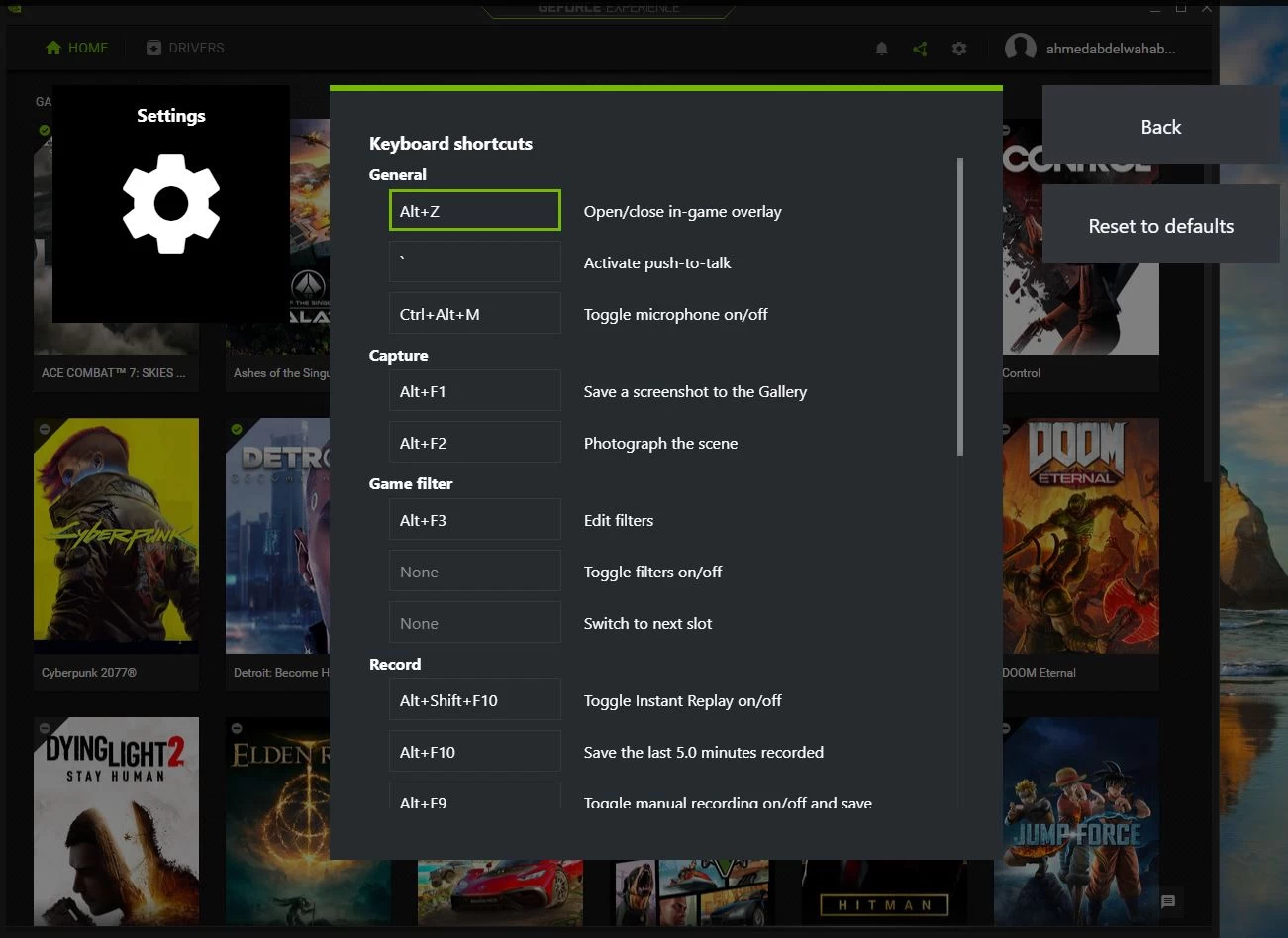Select the DOOM Eternal game thumbnail
This screenshot has width=1288, height=938.
pyautogui.click(x=1080, y=535)
